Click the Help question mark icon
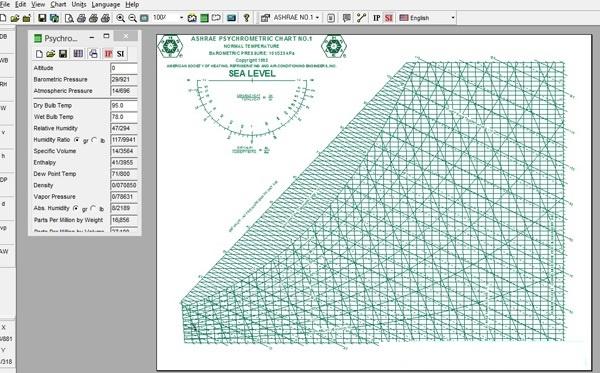 point(246,18)
